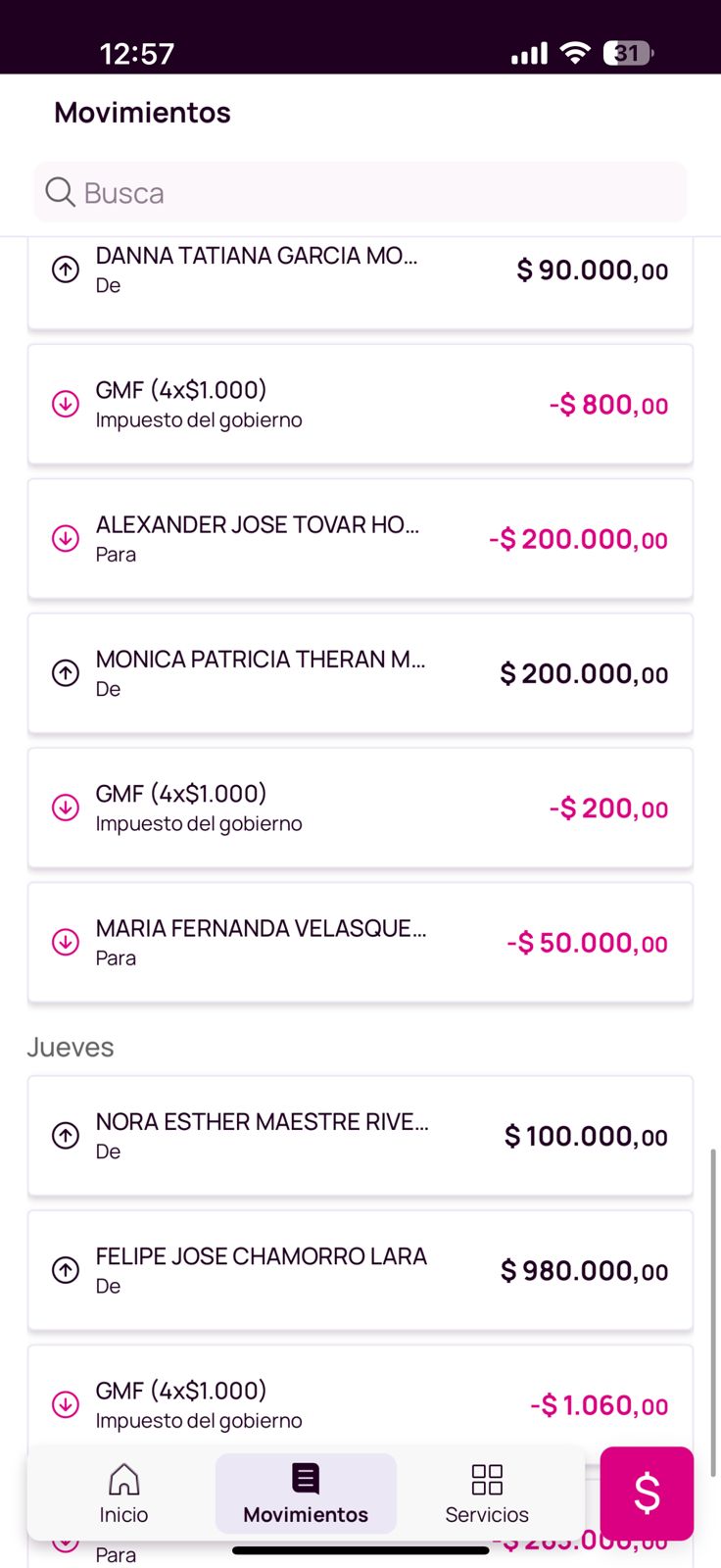This screenshot has width=721, height=1568.
Task: Select the Movimientos tab in bottom bar
Action: (306, 1494)
